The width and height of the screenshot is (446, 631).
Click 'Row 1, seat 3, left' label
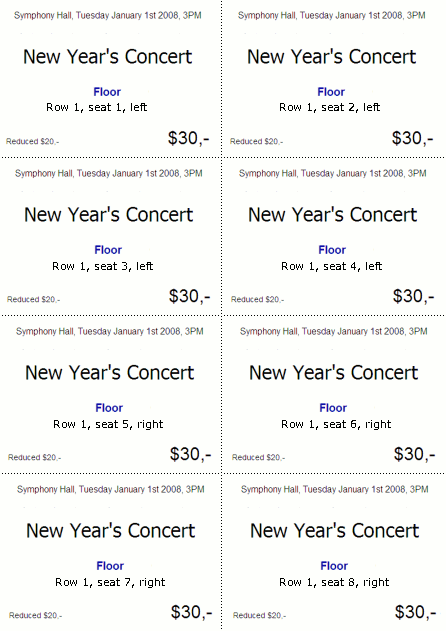pyautogui.click(x=103, y=266)
